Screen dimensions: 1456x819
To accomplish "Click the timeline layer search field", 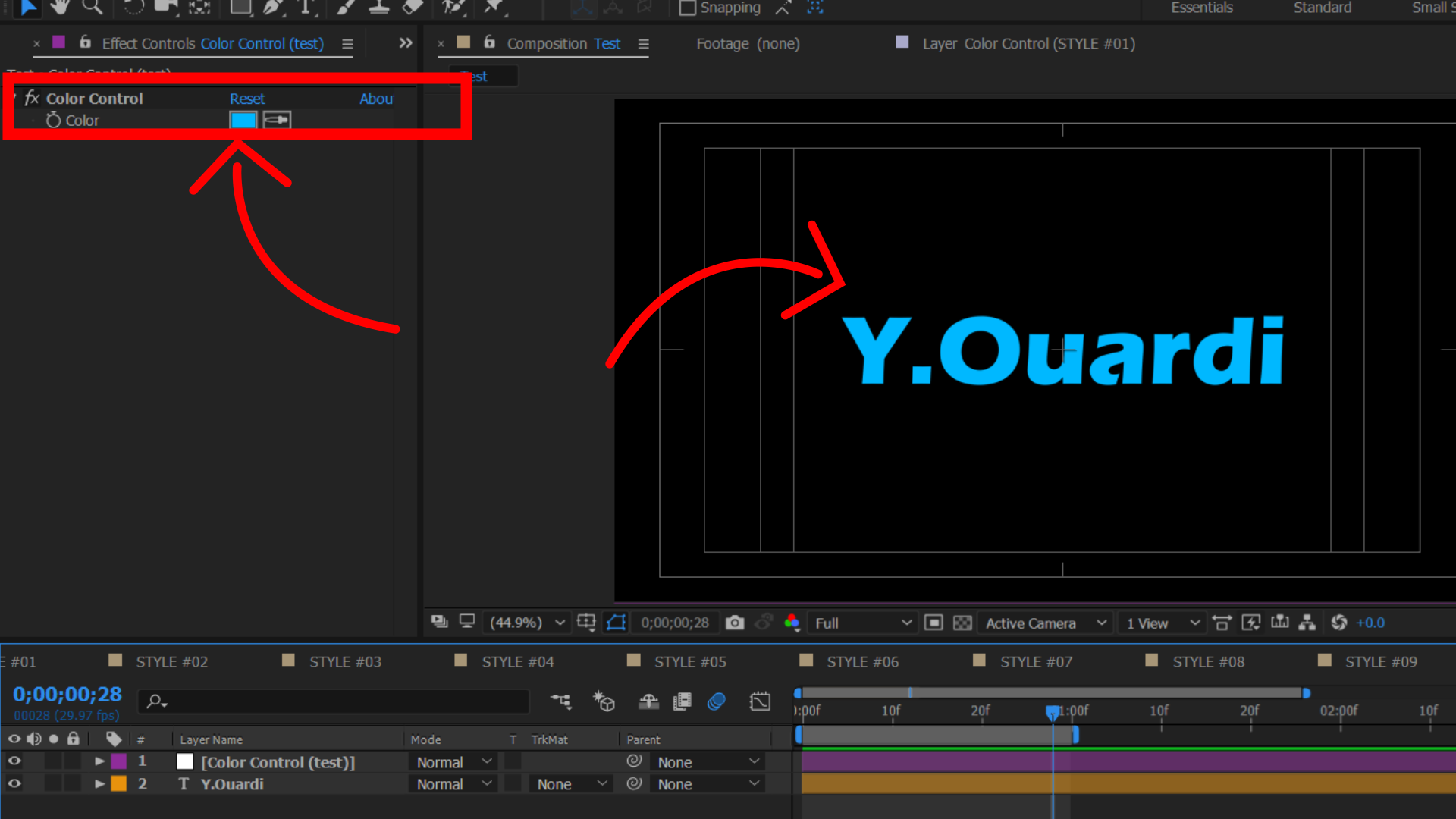I will click(334, 701).
